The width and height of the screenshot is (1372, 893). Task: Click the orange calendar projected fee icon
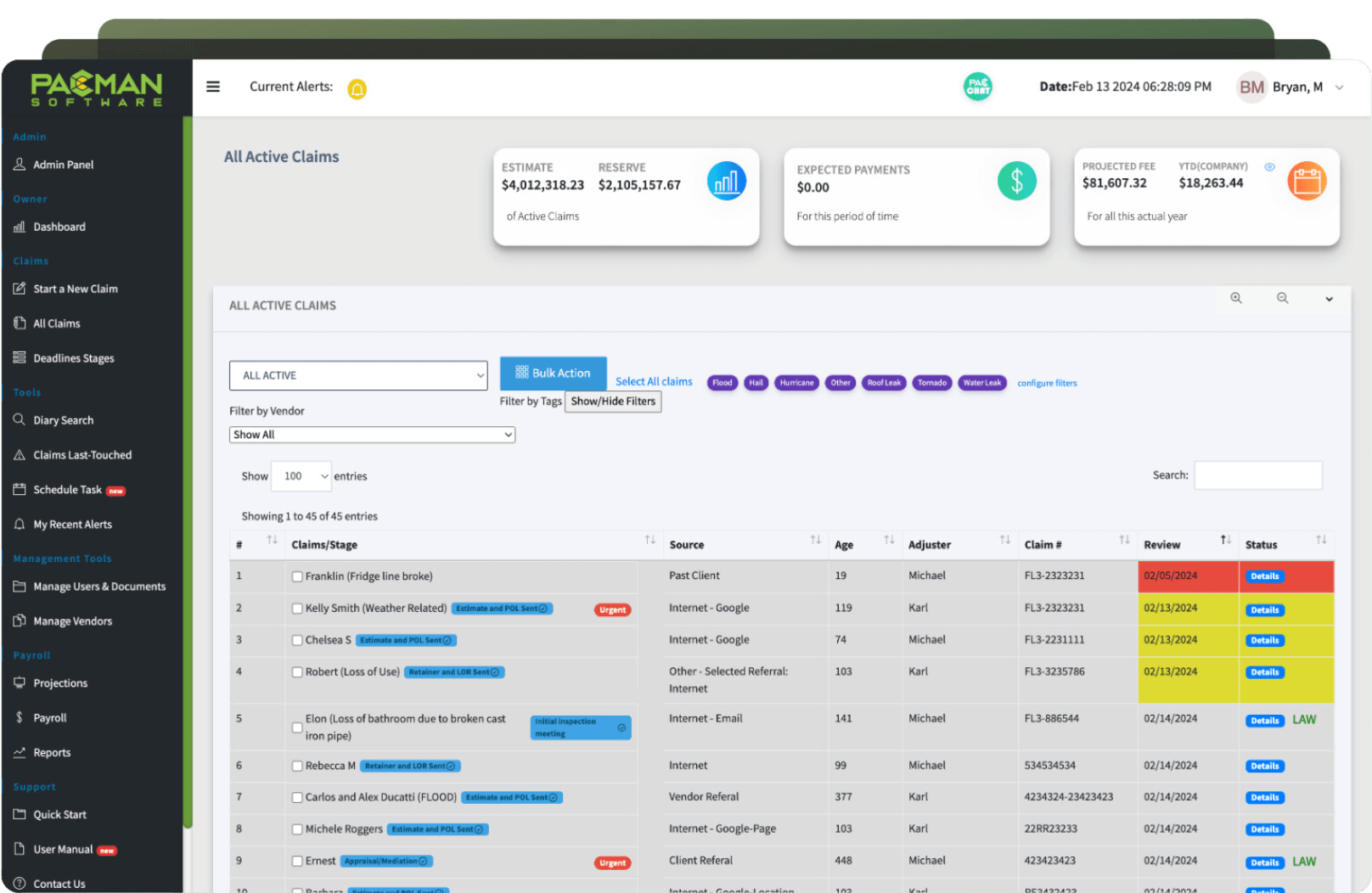1306,181
